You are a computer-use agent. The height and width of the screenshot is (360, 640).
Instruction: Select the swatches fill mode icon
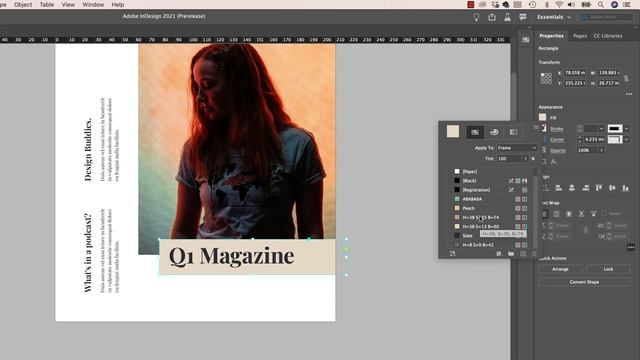(475, 132)
